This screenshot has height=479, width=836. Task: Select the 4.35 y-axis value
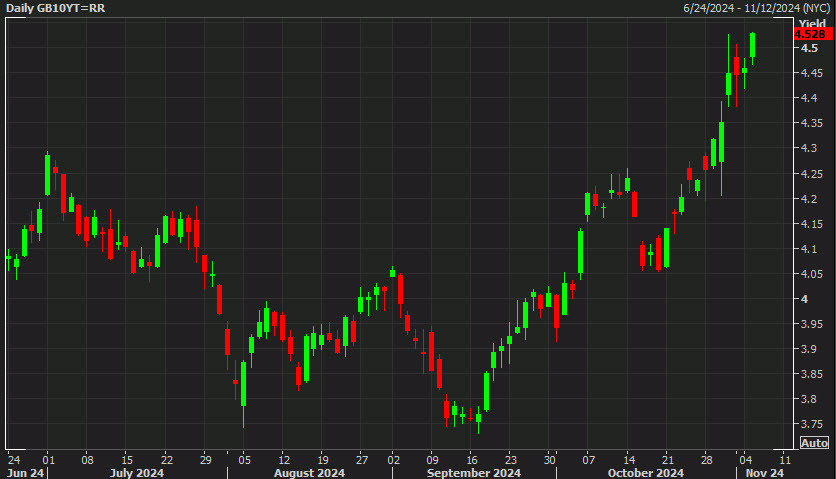pos(811,123)
